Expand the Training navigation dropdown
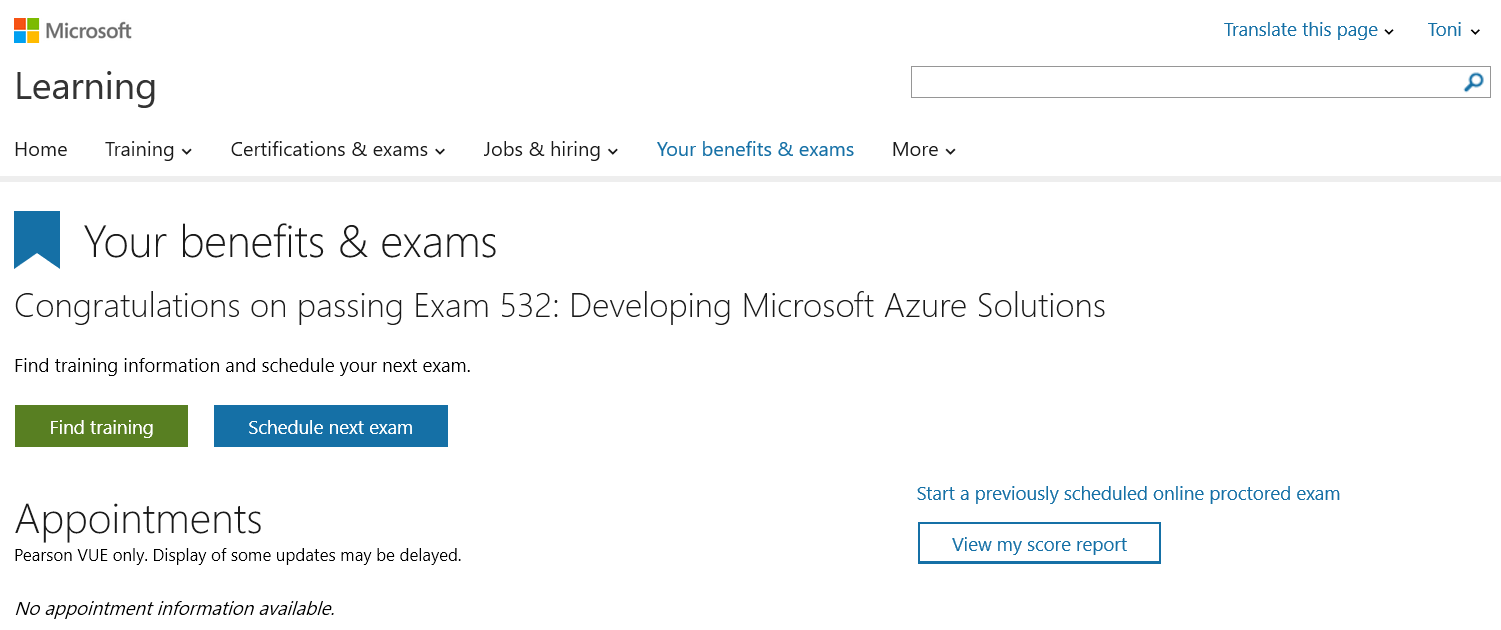The image size is (1501, 630). click(x=148, y=150)
